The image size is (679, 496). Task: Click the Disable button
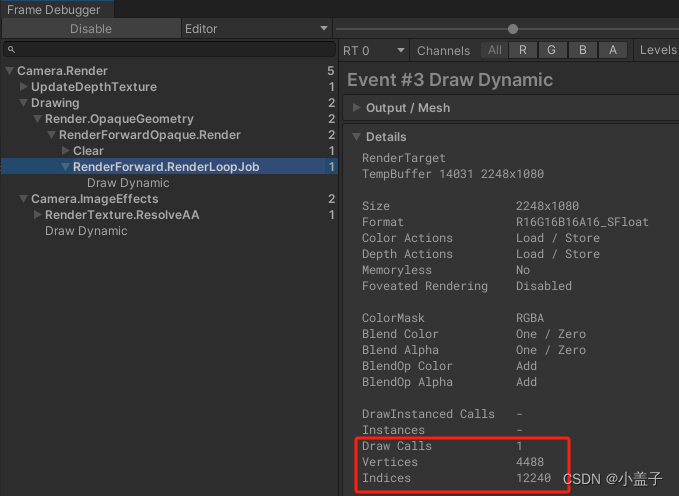tap(90, 29)
